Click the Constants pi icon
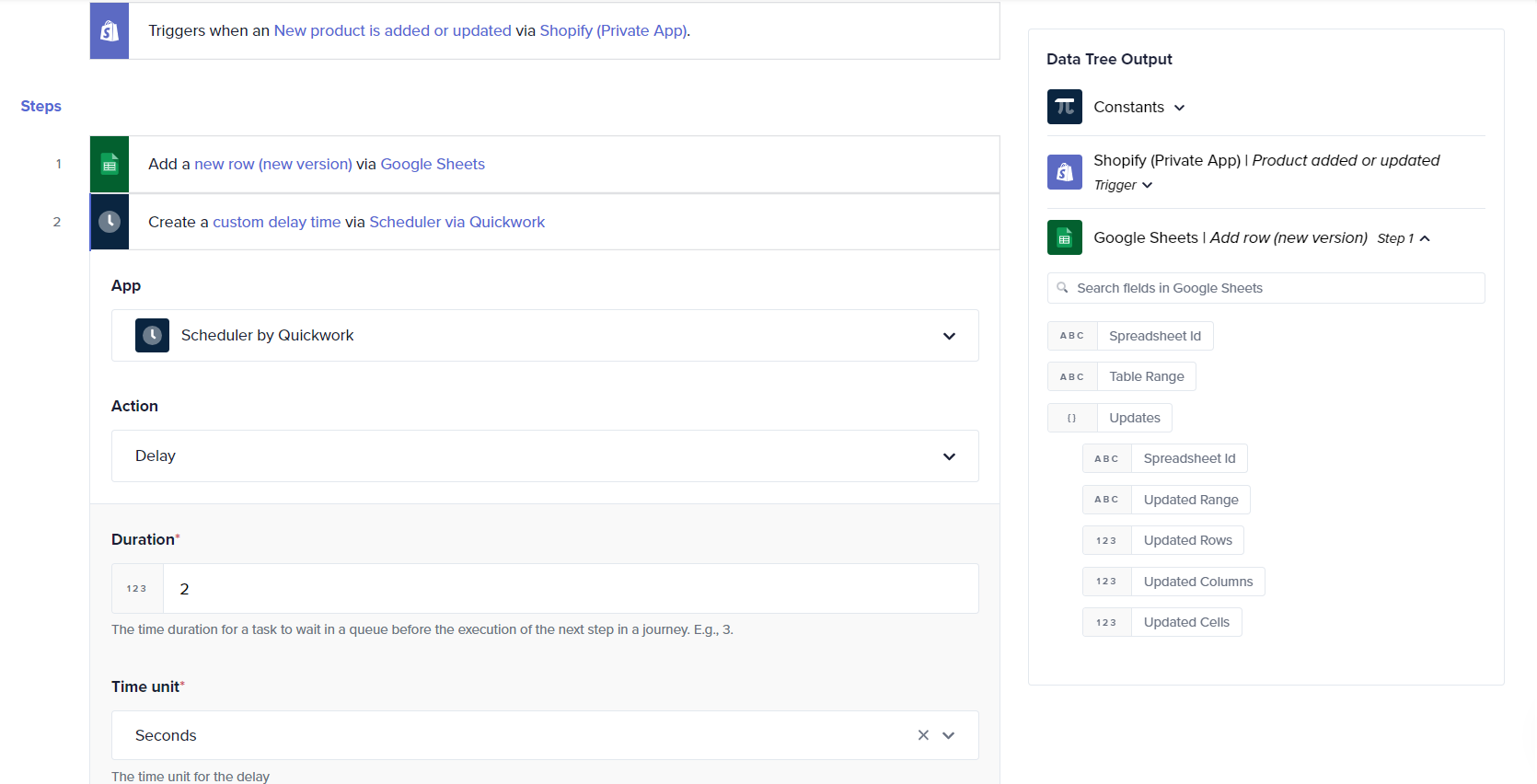Image resolution: width=1537 pixels, height=784 pixels. 1065,107
